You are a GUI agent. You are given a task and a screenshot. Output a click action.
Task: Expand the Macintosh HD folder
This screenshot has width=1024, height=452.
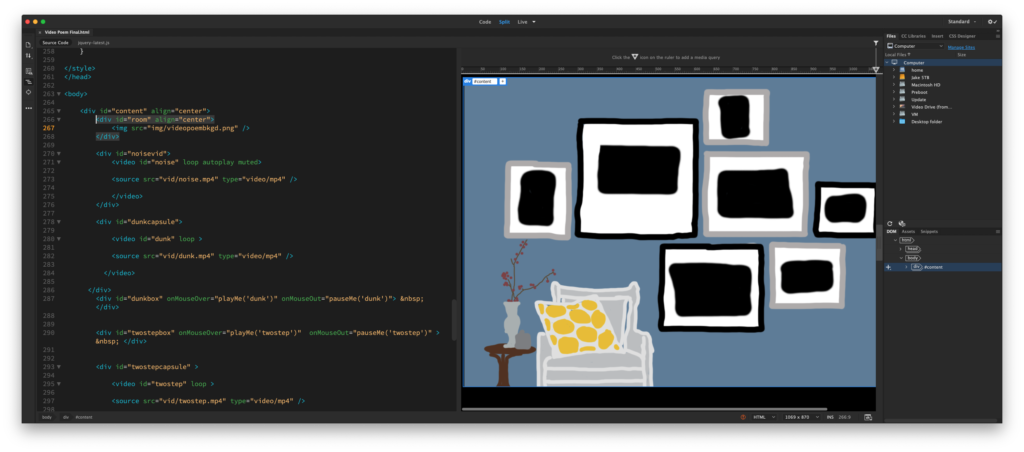[893, 84]
